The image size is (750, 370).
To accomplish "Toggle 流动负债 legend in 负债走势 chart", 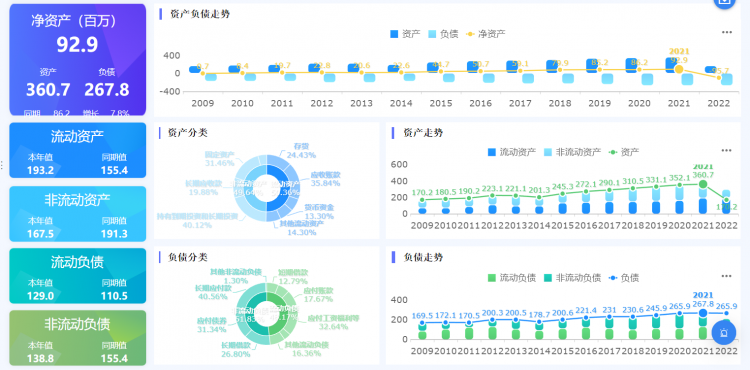I will [512, 278].
